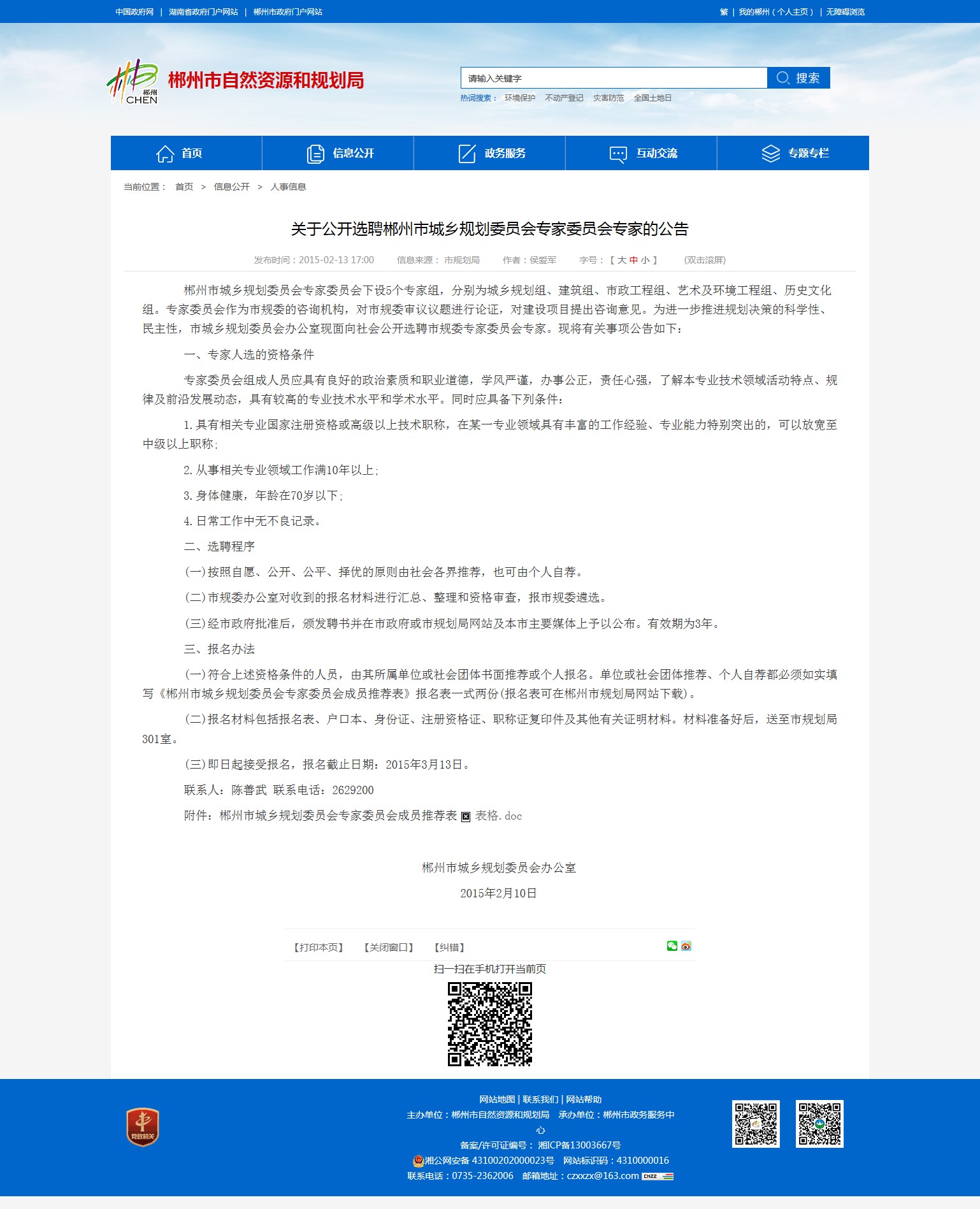The width and height of the screenshot is (980, 1209).
Task: Open footer link 网站帮助
Action: coord(584,1099)
